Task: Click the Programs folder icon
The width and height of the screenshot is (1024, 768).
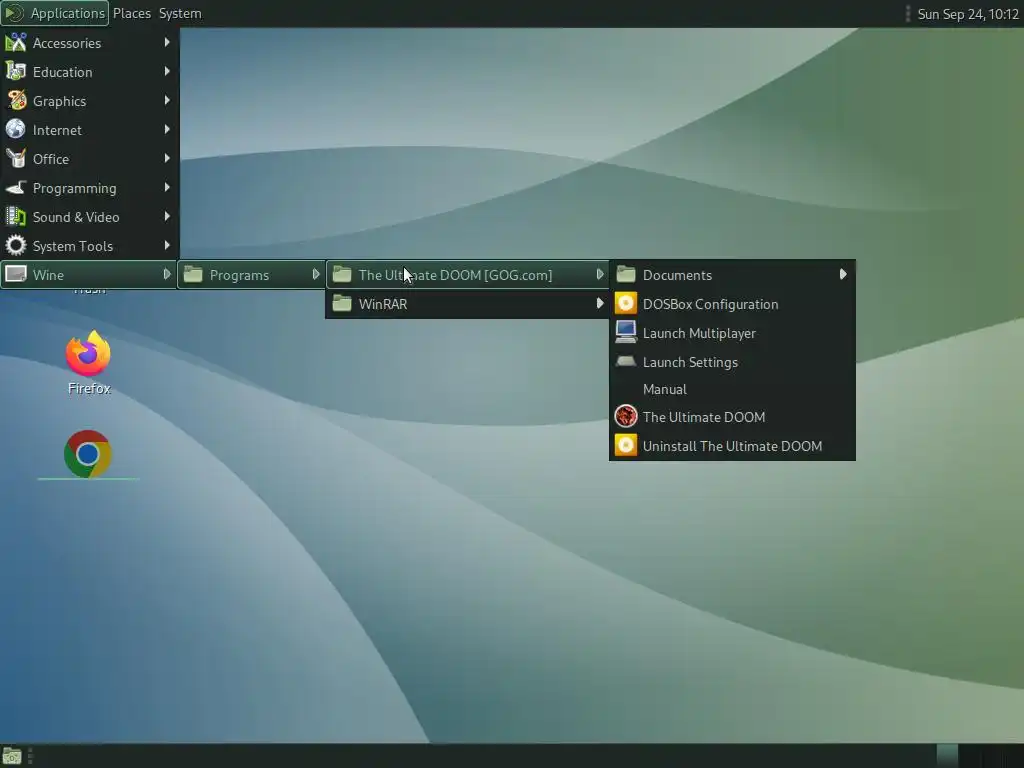Action: tap(193, 275)
